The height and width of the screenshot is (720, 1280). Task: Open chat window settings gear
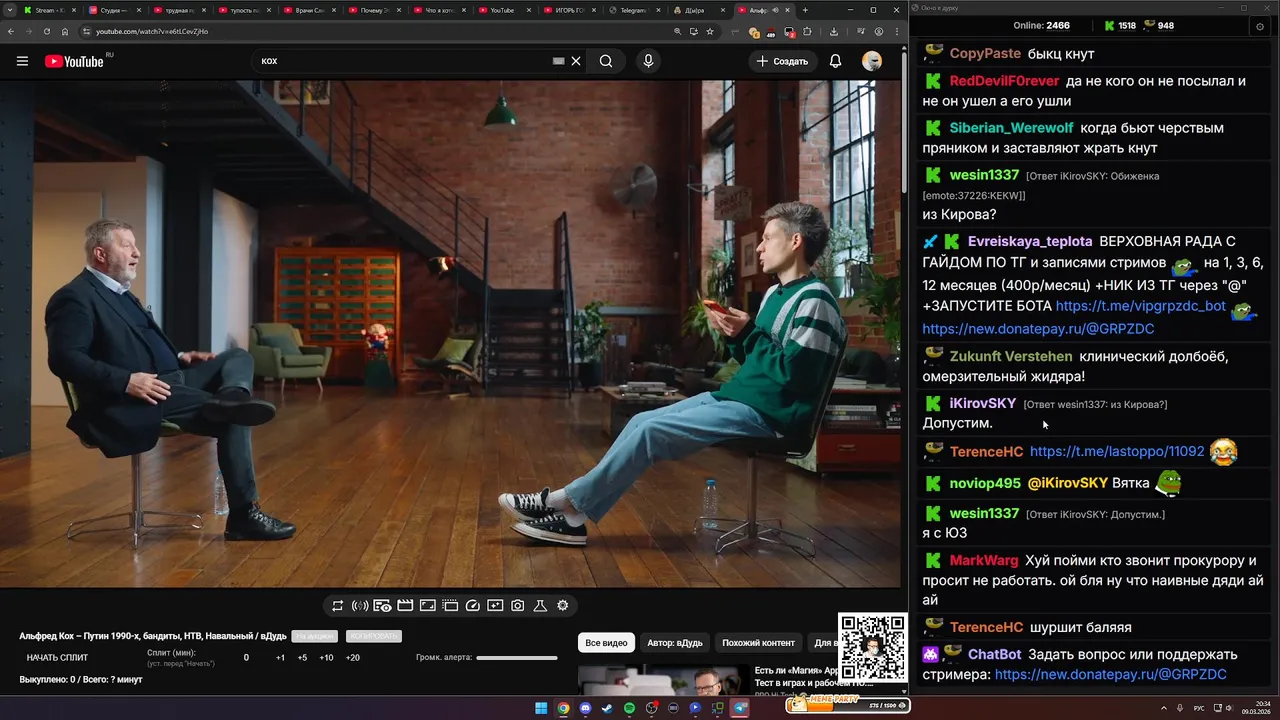[x=1259, y=26]
